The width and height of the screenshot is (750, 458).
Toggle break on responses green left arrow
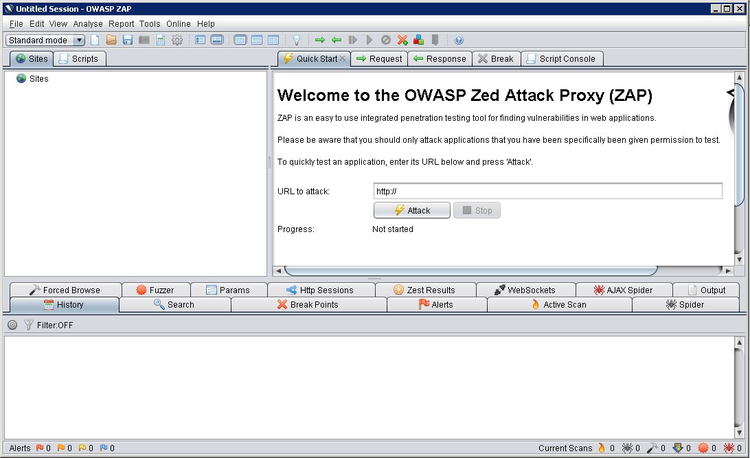coord(336,40)
